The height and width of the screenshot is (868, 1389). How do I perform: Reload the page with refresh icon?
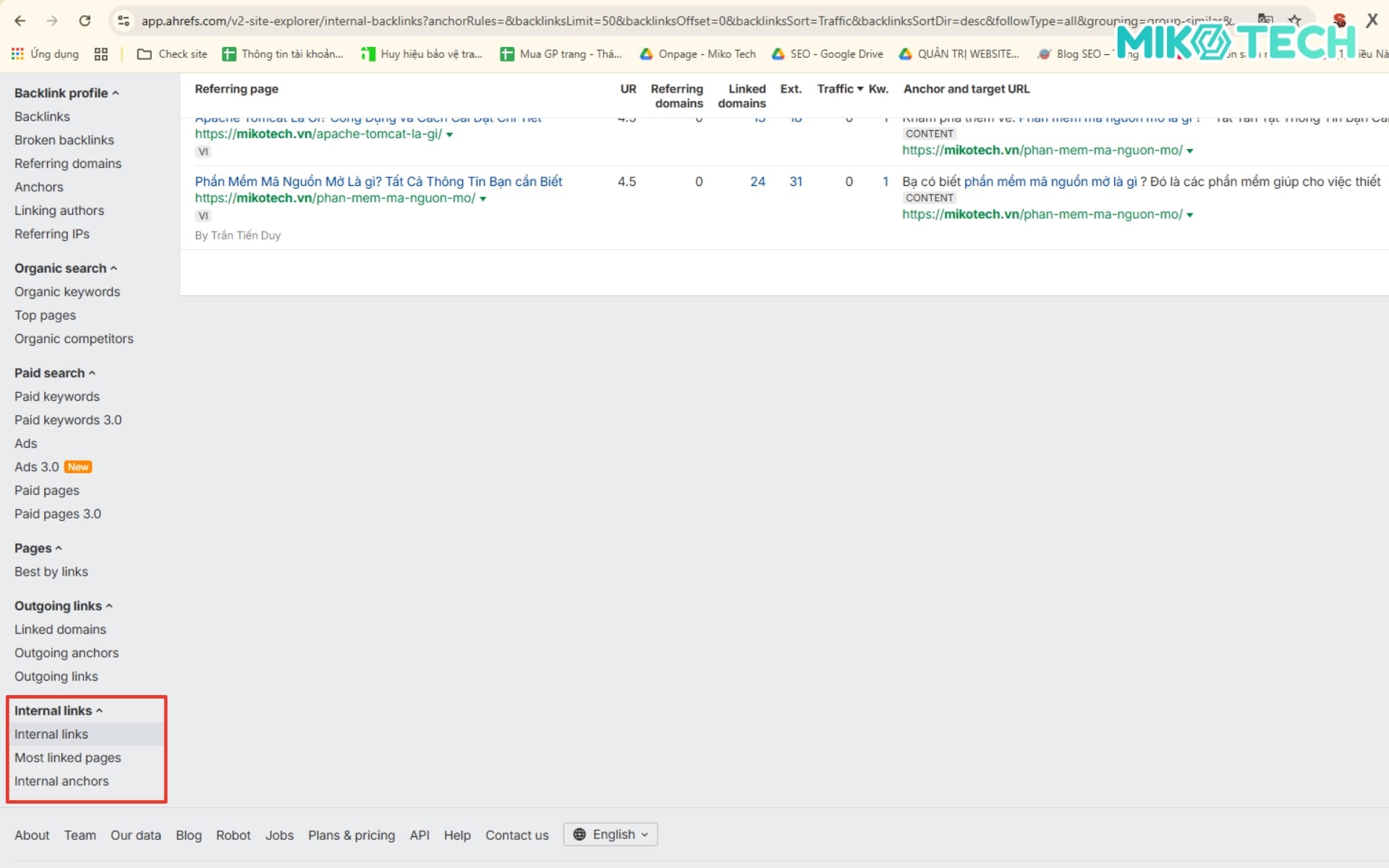[x=85, y=21]
